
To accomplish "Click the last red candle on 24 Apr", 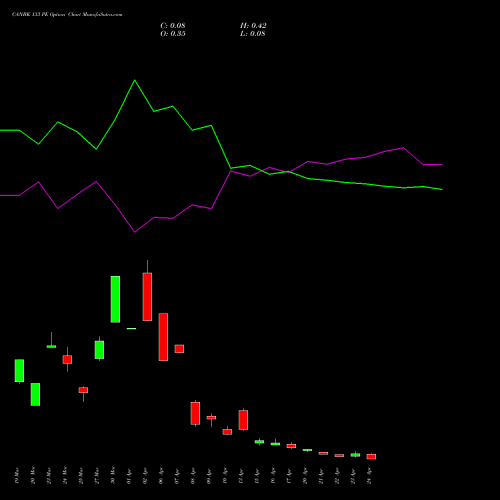I will 371,456.
